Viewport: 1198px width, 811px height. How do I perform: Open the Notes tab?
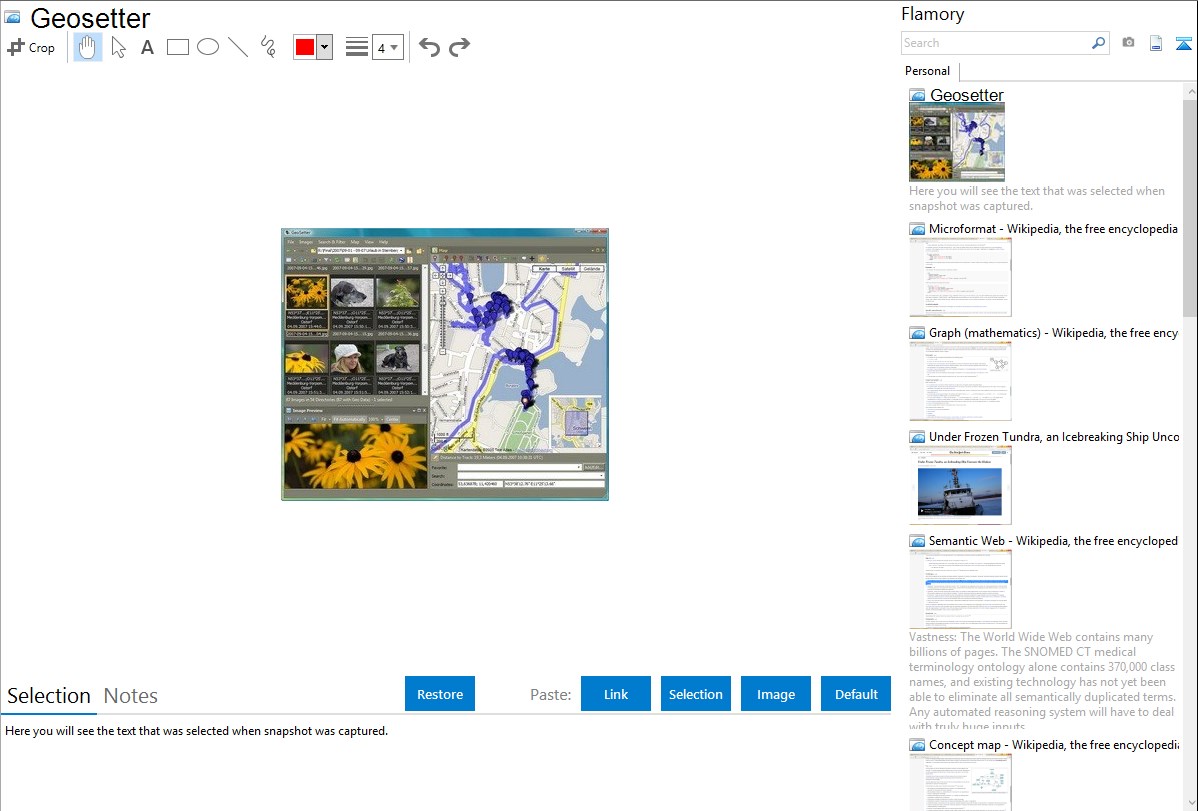coord(131,696)
